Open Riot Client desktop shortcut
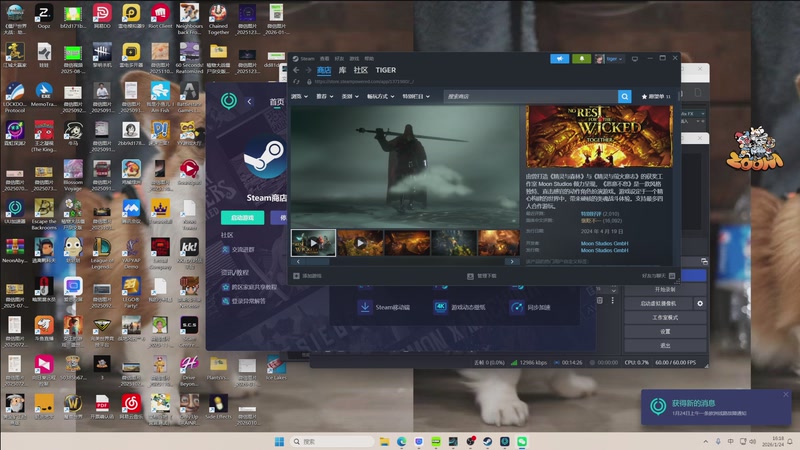 click(160, 17)
